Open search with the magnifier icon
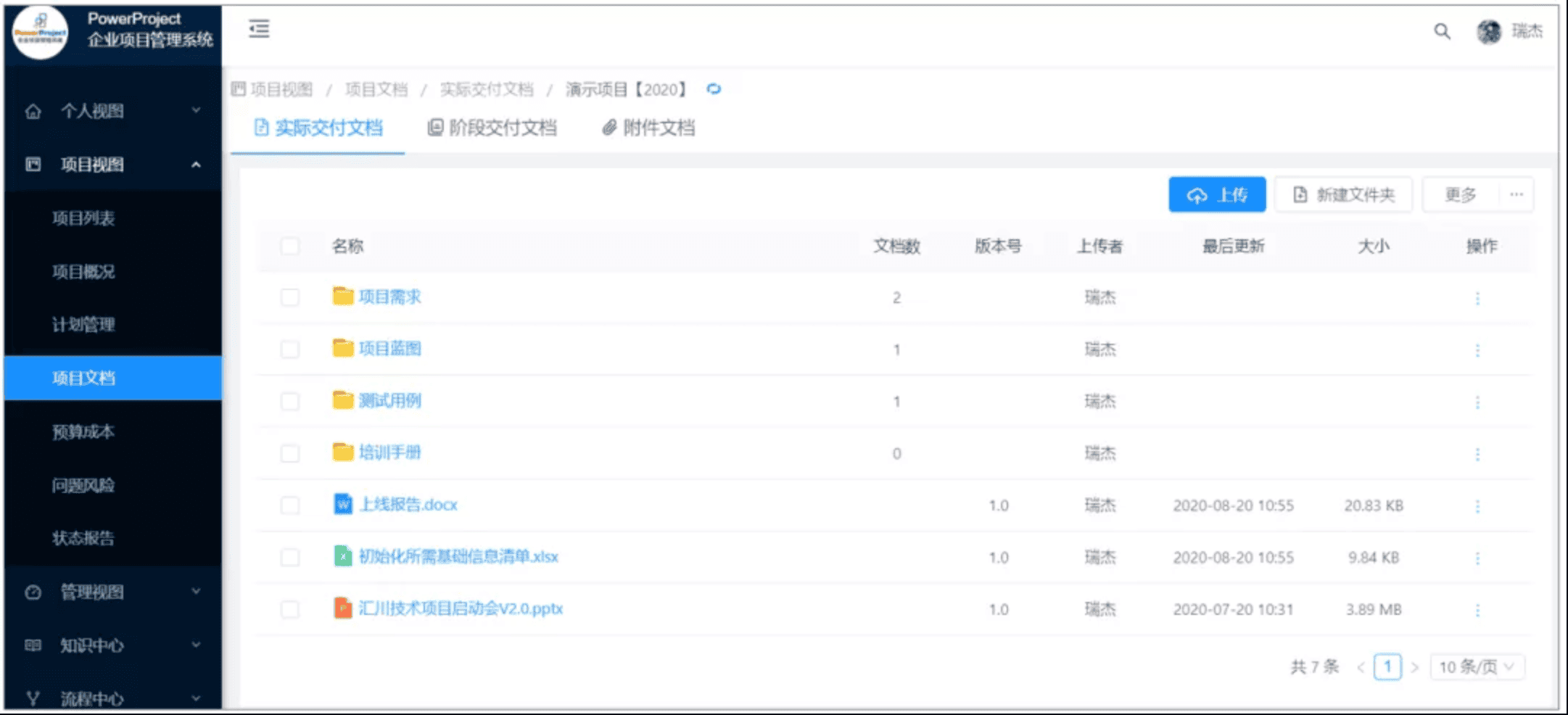 1442,31
